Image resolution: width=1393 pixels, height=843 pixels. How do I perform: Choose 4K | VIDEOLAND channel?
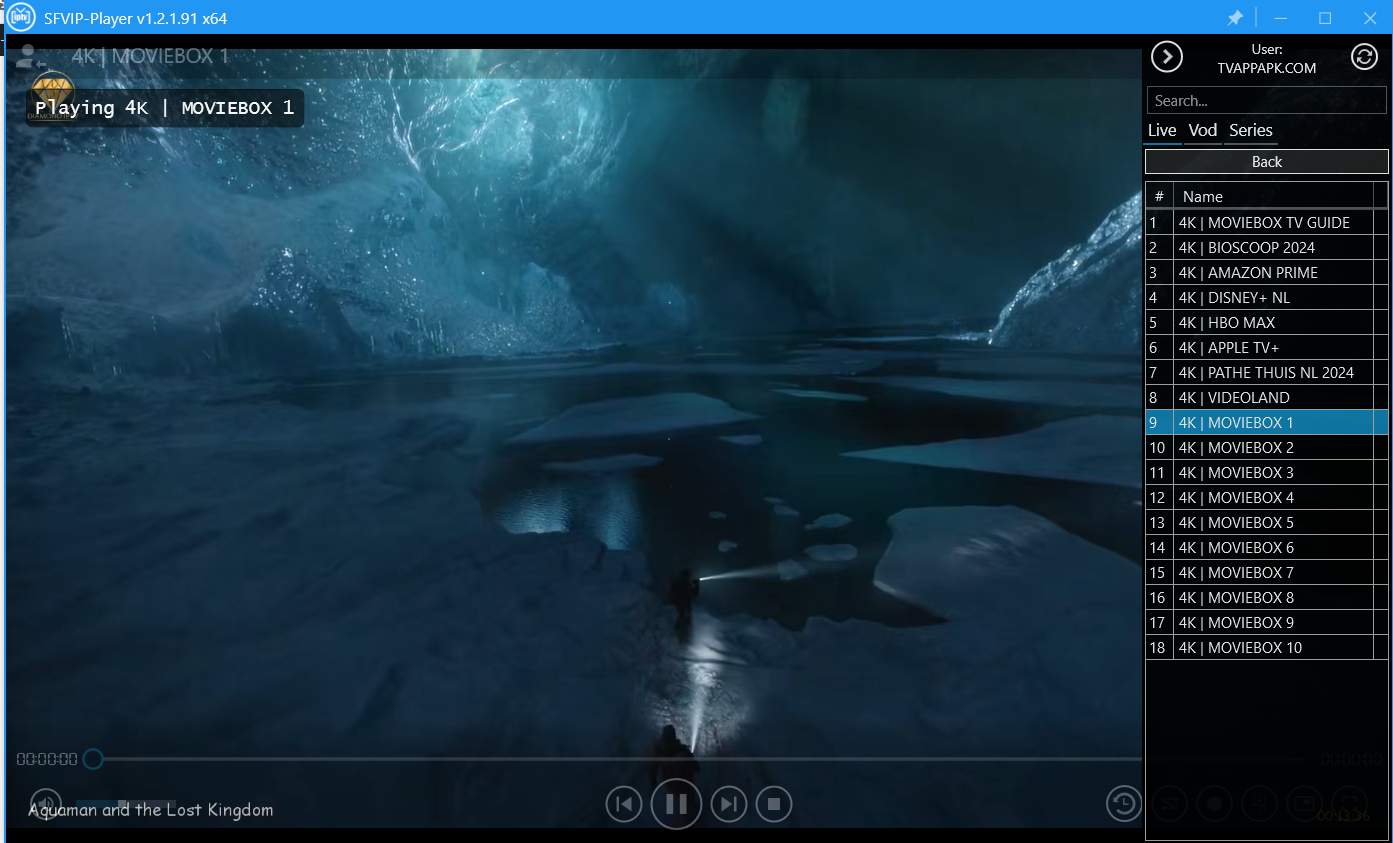click(1266, 397)
